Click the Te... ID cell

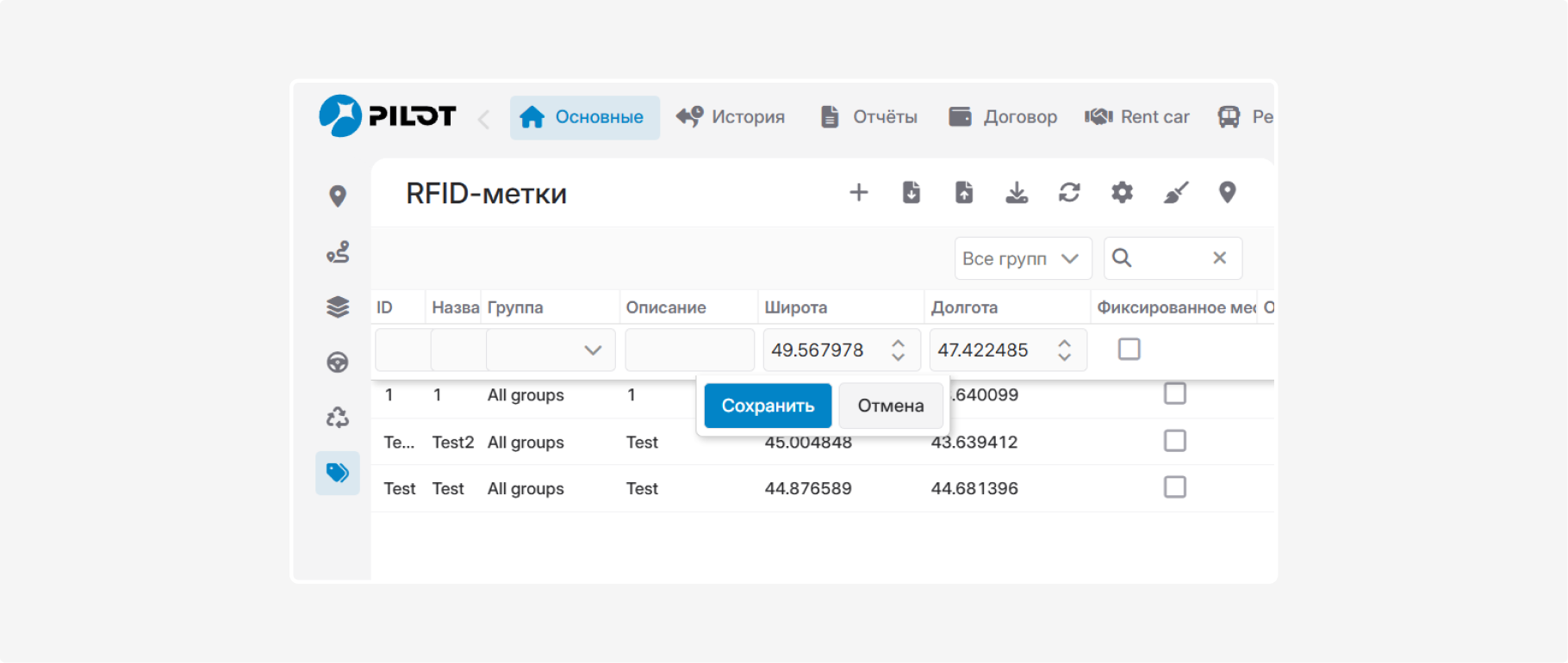tap(399, 443)
